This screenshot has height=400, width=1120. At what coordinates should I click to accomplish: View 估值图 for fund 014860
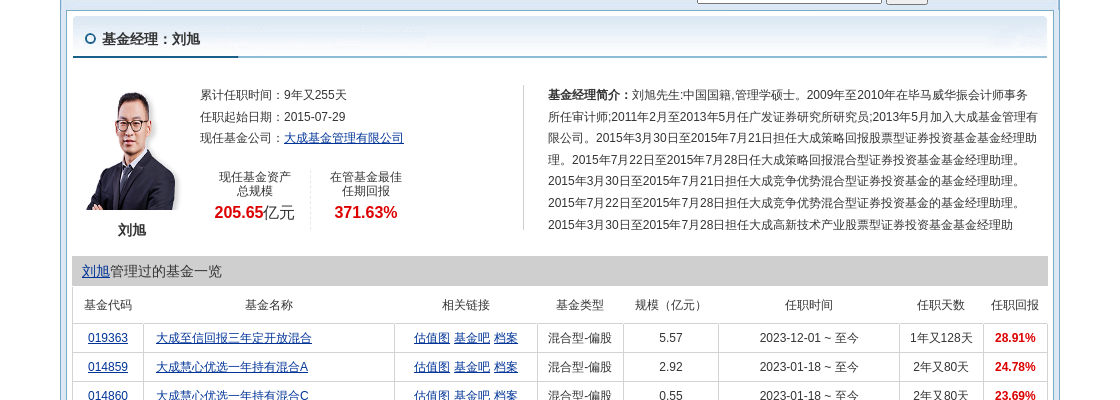point(431,395)
